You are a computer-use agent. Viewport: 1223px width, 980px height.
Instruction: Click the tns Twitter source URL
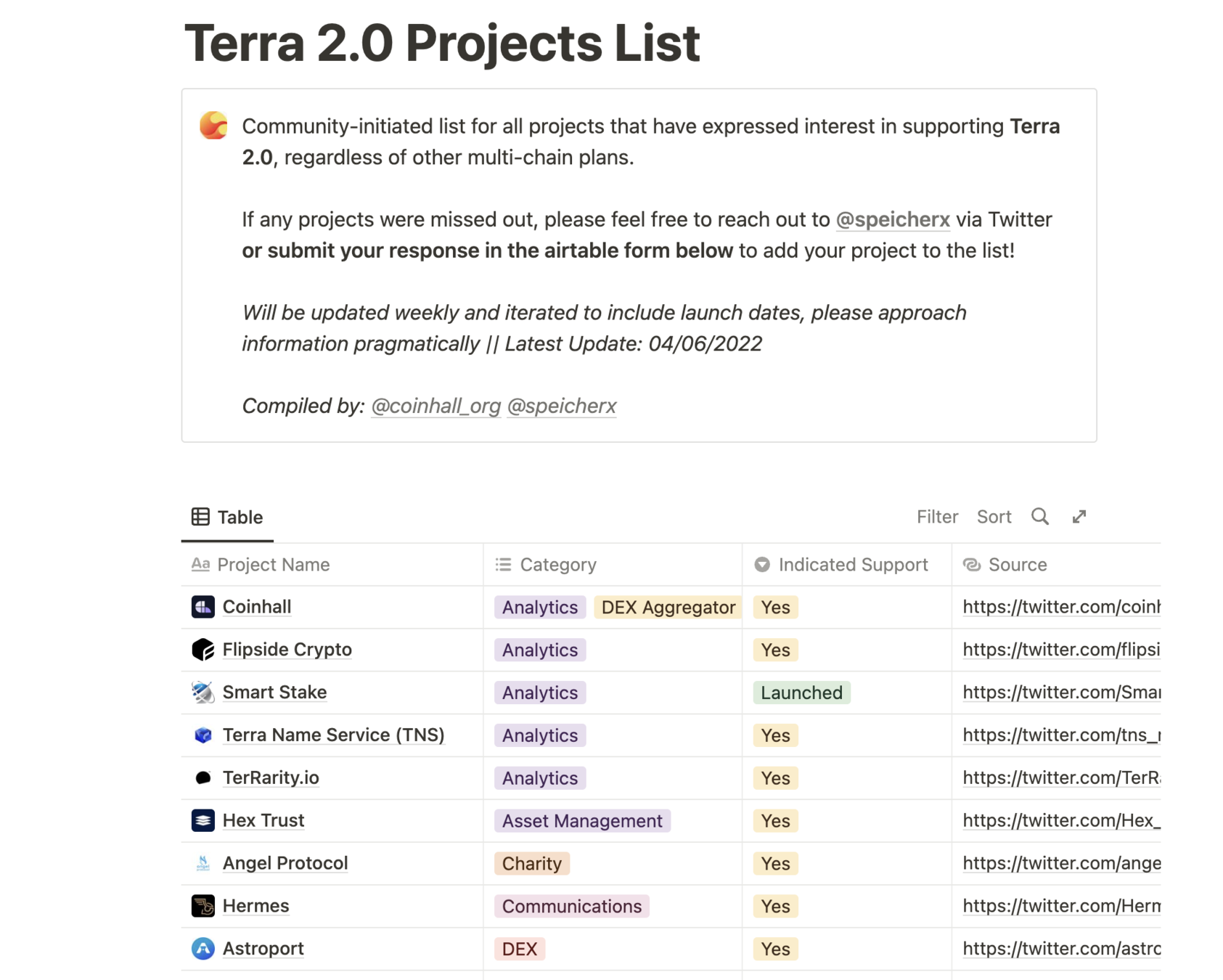pos(1061,735)
